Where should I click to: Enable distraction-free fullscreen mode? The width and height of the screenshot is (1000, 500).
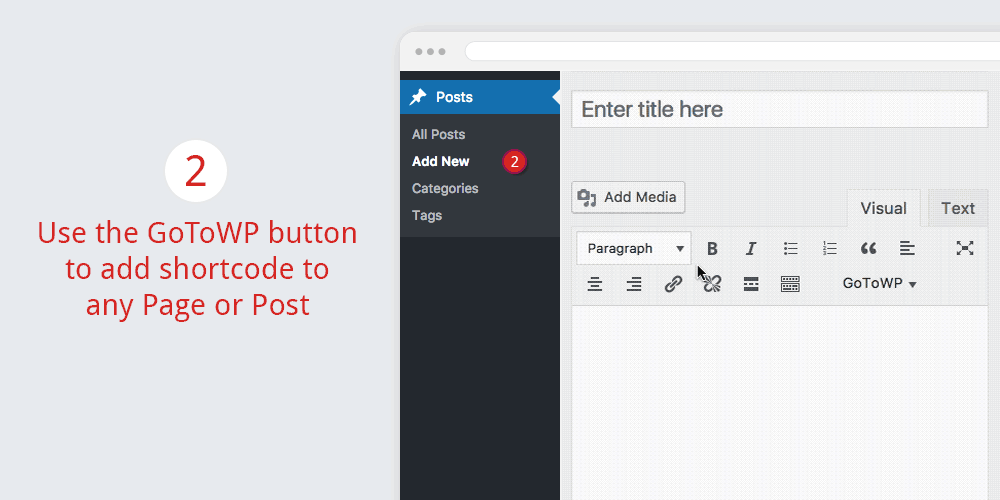(x=965, y=248)
